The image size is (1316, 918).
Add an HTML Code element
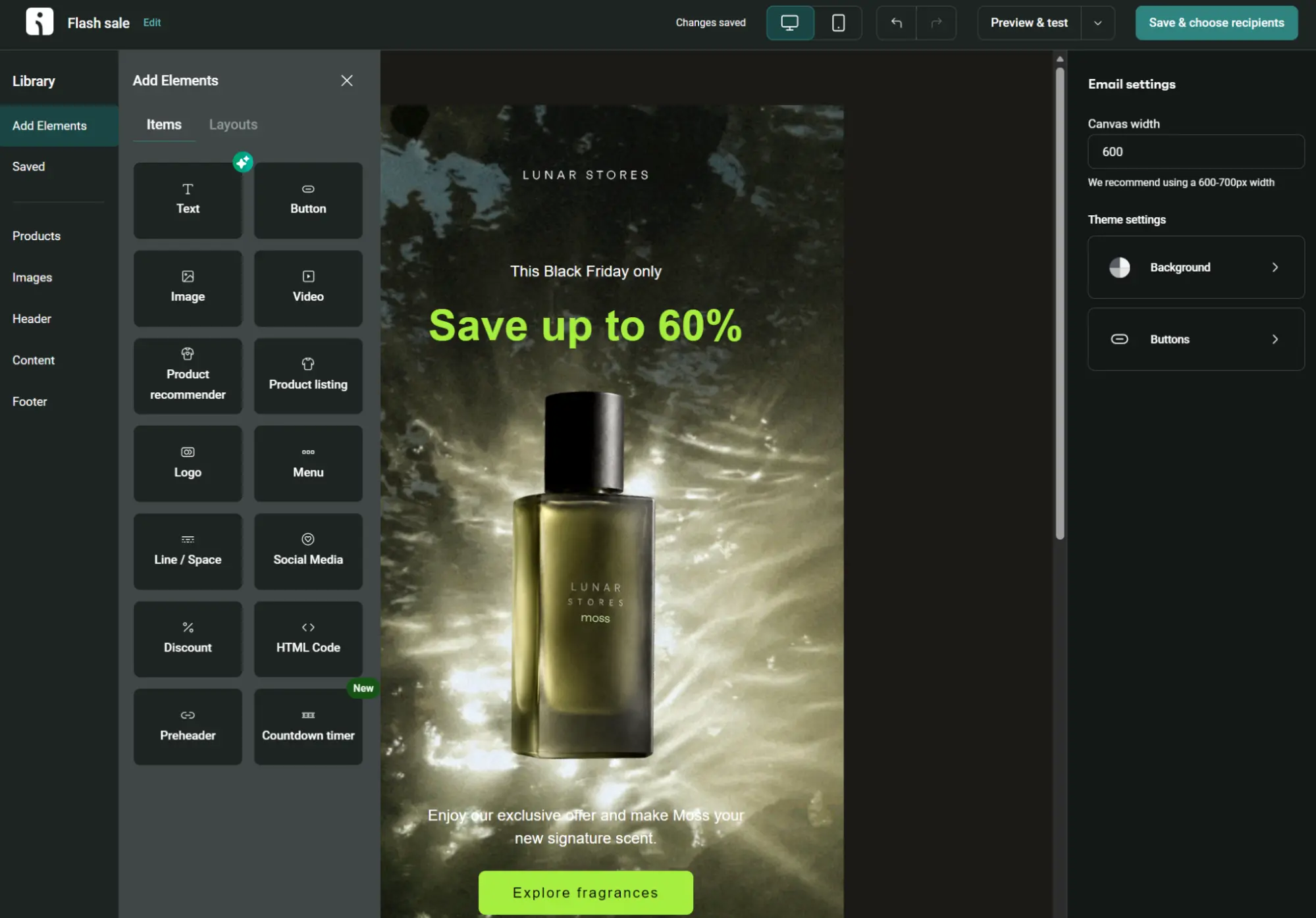[x=308, y=639]
